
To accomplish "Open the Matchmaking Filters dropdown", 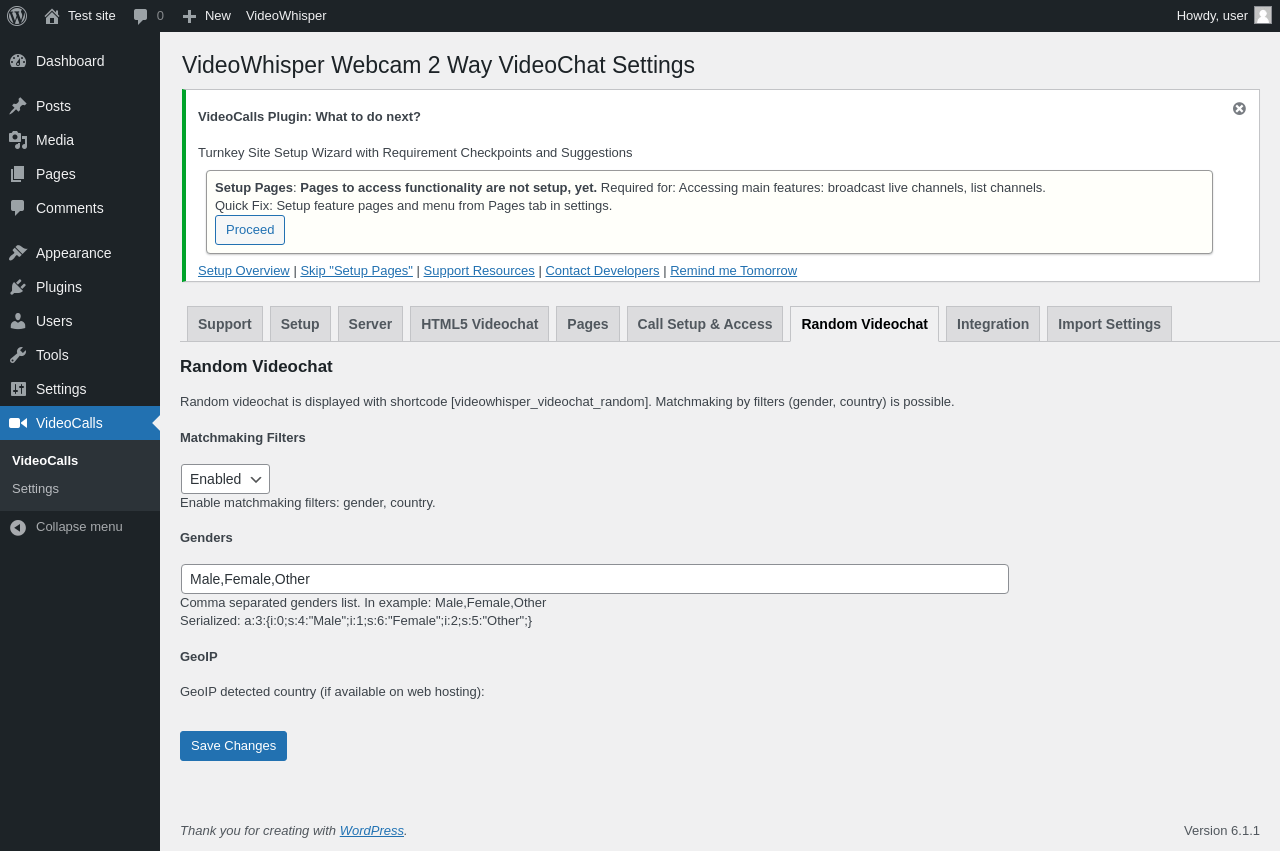I will point(225,479).
